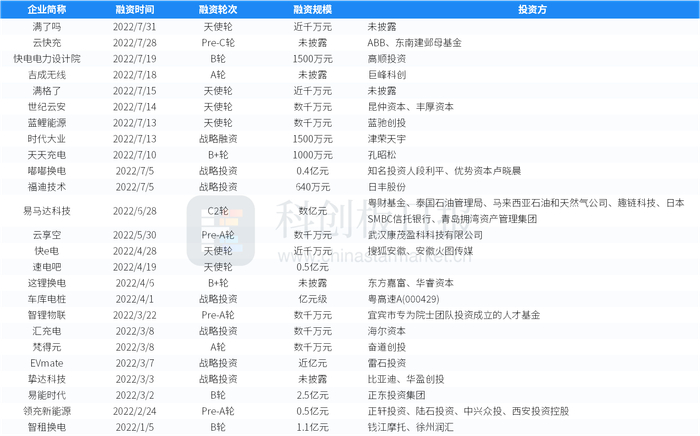Click the date 2022/7/19
700x436 pixels.
[x=134, y=59]
